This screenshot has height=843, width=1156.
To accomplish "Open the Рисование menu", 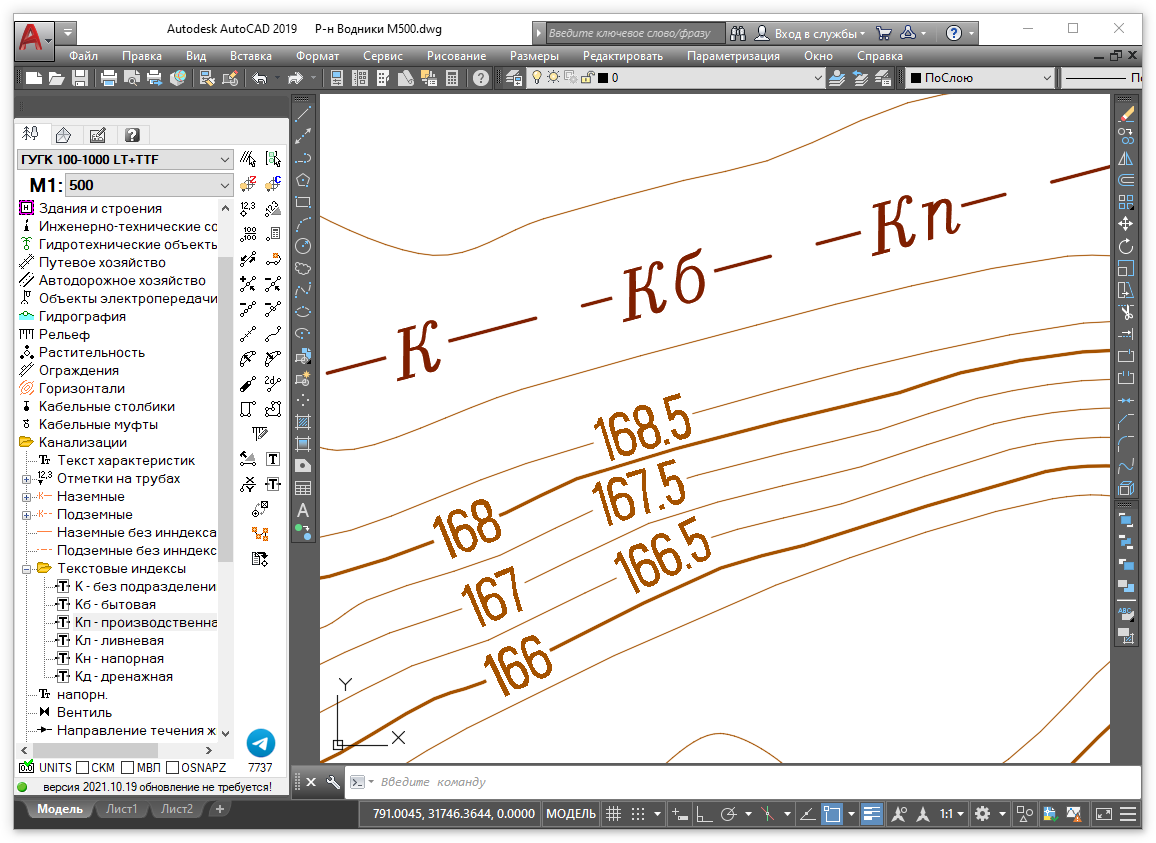I will click(456, 56).
